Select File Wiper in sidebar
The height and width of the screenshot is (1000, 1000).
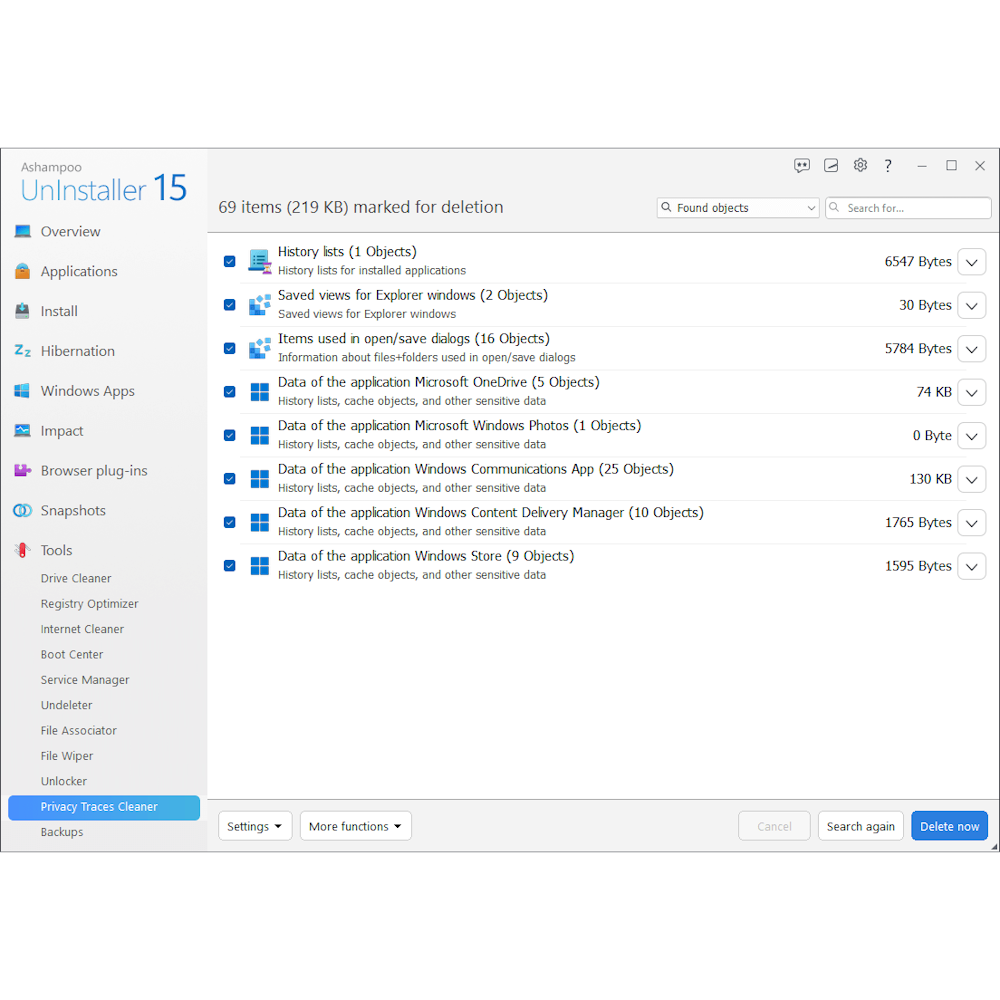pos(66,756)
